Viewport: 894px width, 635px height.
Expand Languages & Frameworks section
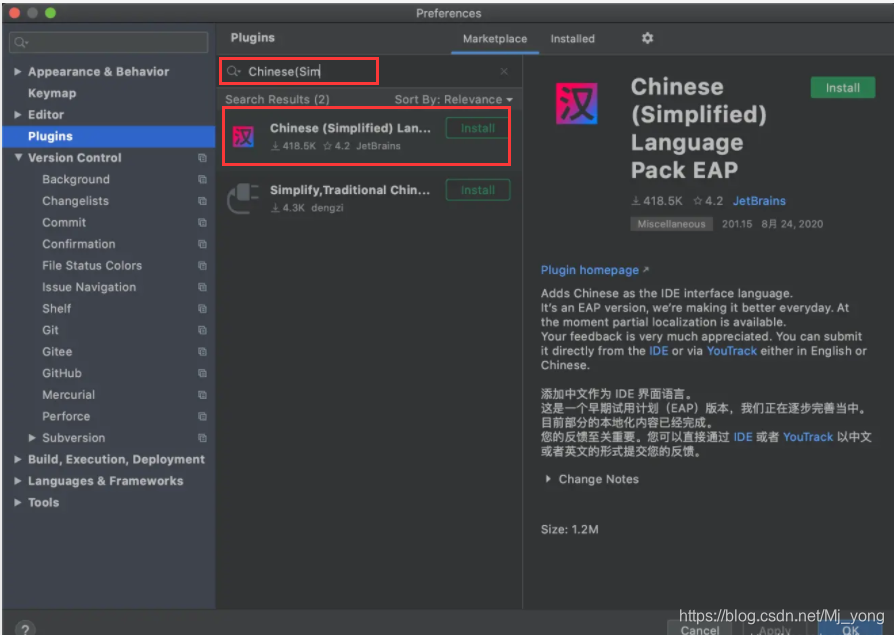18,481
